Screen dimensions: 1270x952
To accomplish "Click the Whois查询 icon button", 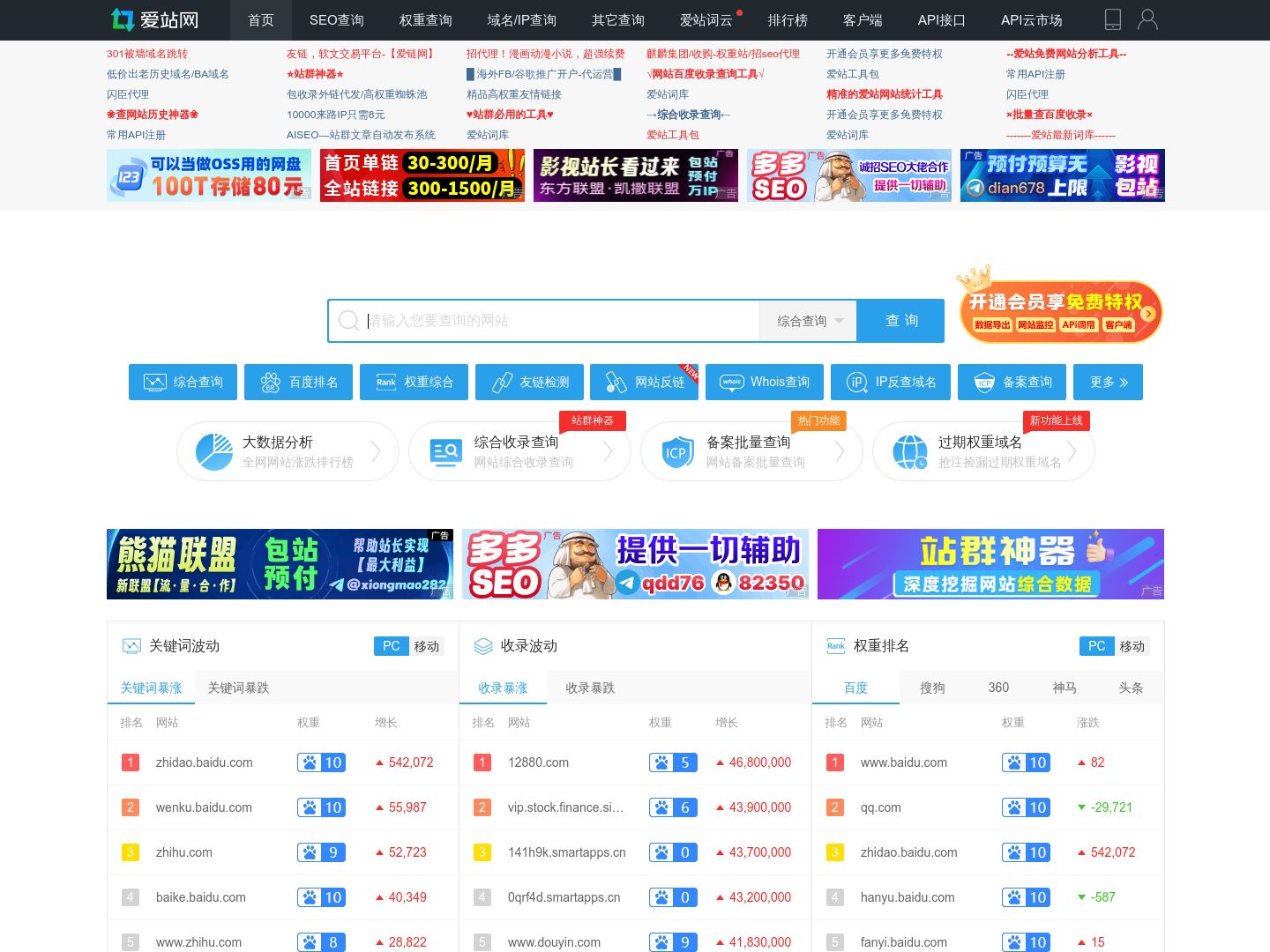I will point(765,382).
